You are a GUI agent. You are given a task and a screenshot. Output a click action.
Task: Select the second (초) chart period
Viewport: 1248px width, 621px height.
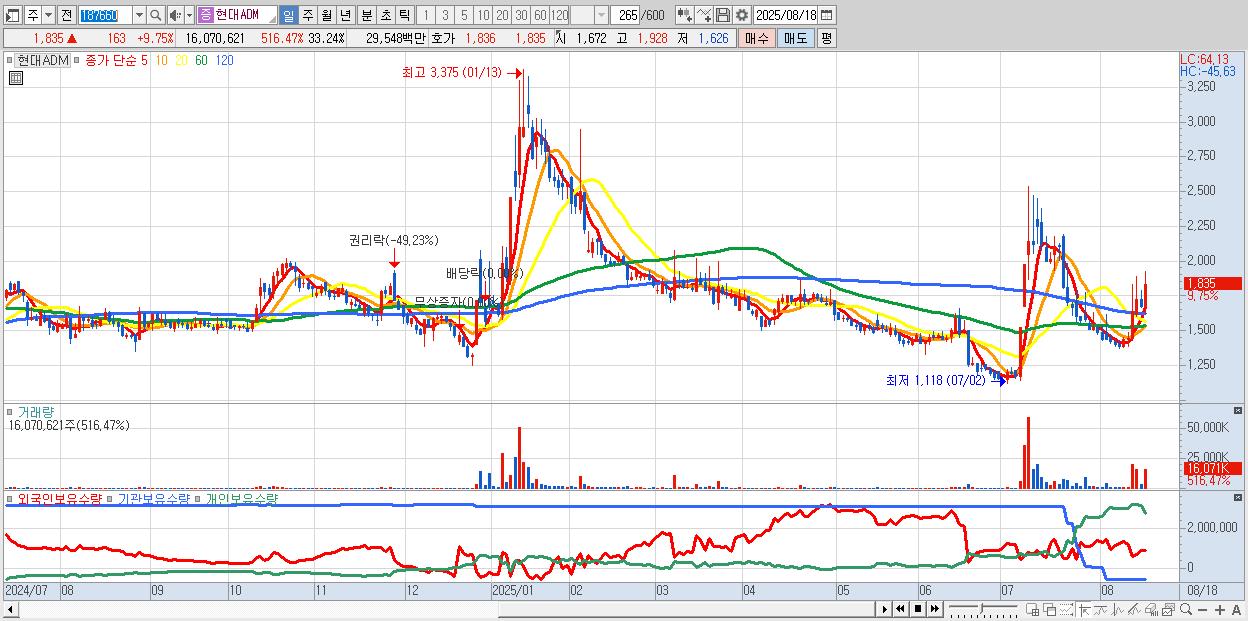click(385, 15)
